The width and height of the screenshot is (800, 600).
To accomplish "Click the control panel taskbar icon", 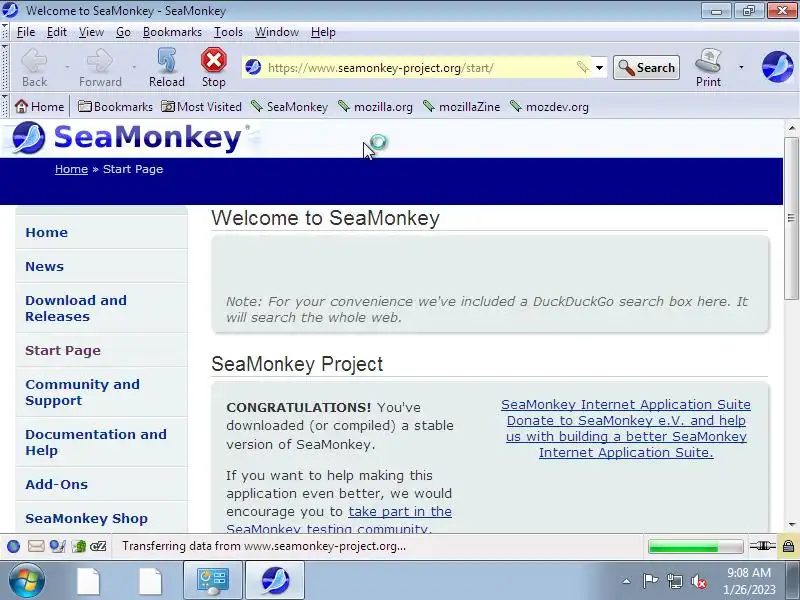I will click(x=213, y=581).
